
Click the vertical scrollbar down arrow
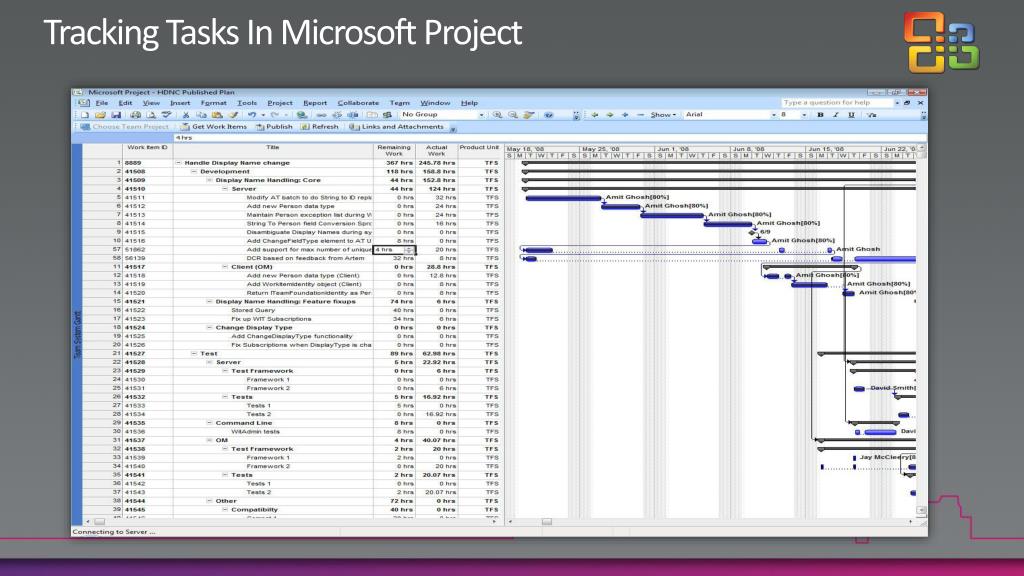[x=921, y=511]
